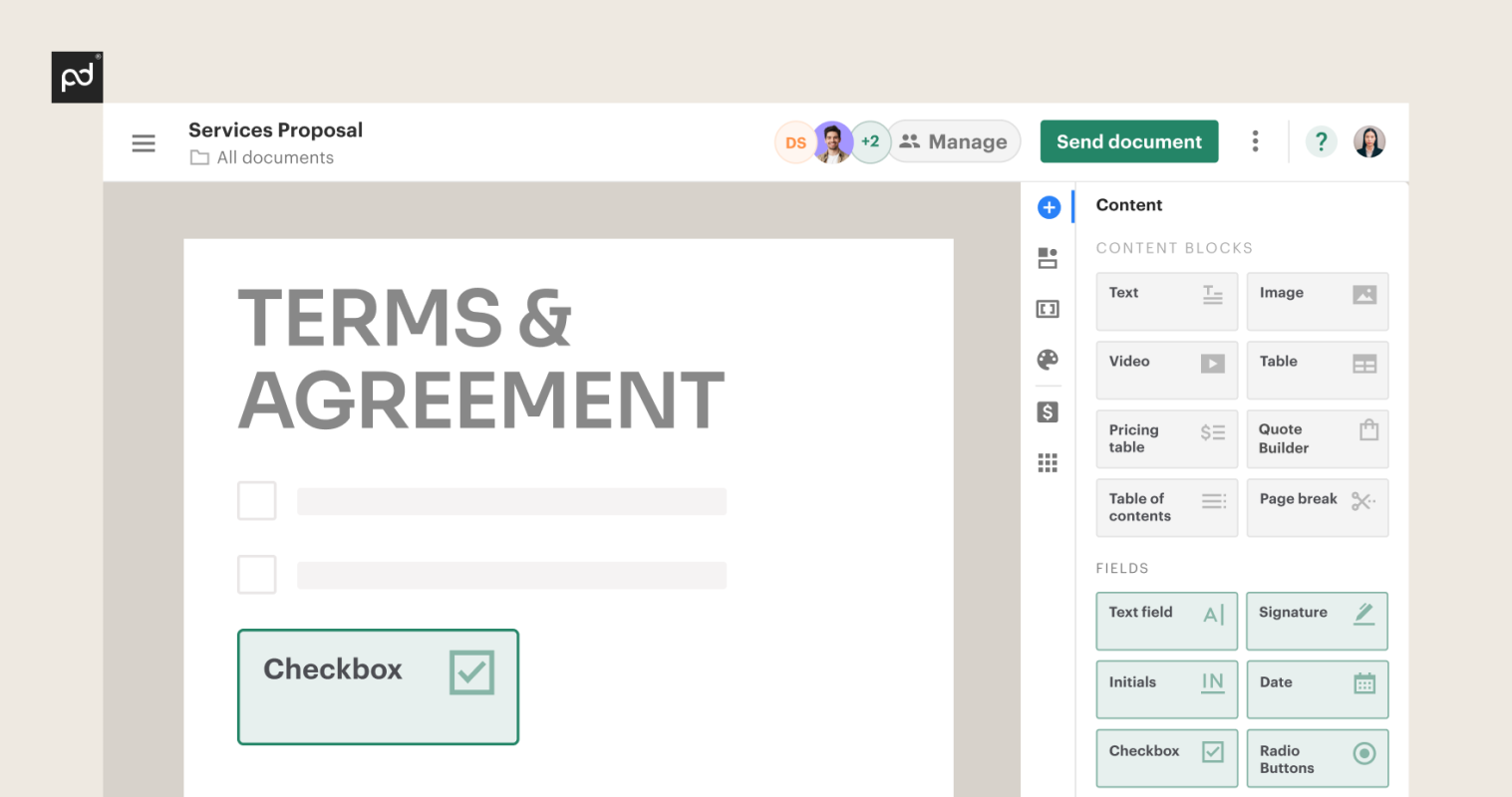The width and height of the screenshot is (1512, 797).
Task: Click the blue plus Content icon
Action: (x=1049, y=207)
